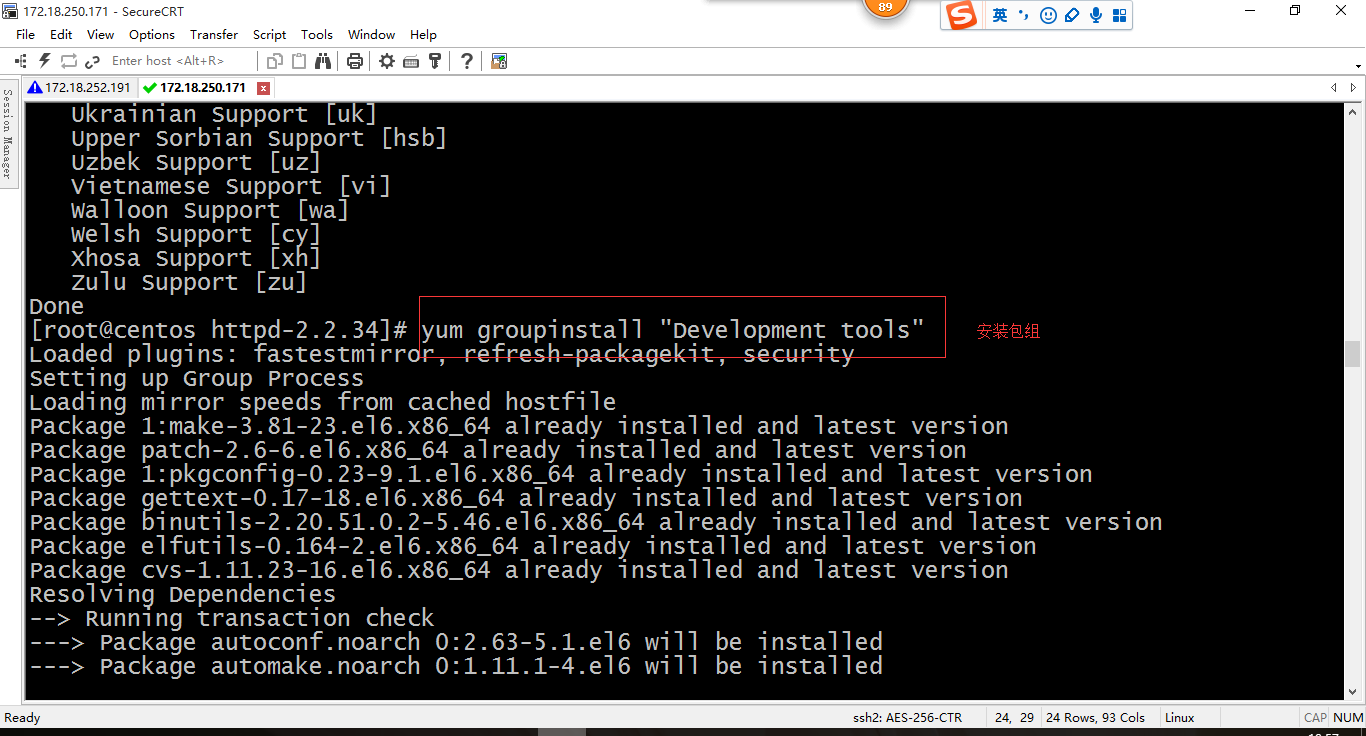The width and height of the screenshot is (1366, 736).
Task: Click the Paste clipboard toolbar icon
Action: tap(298, 61)
